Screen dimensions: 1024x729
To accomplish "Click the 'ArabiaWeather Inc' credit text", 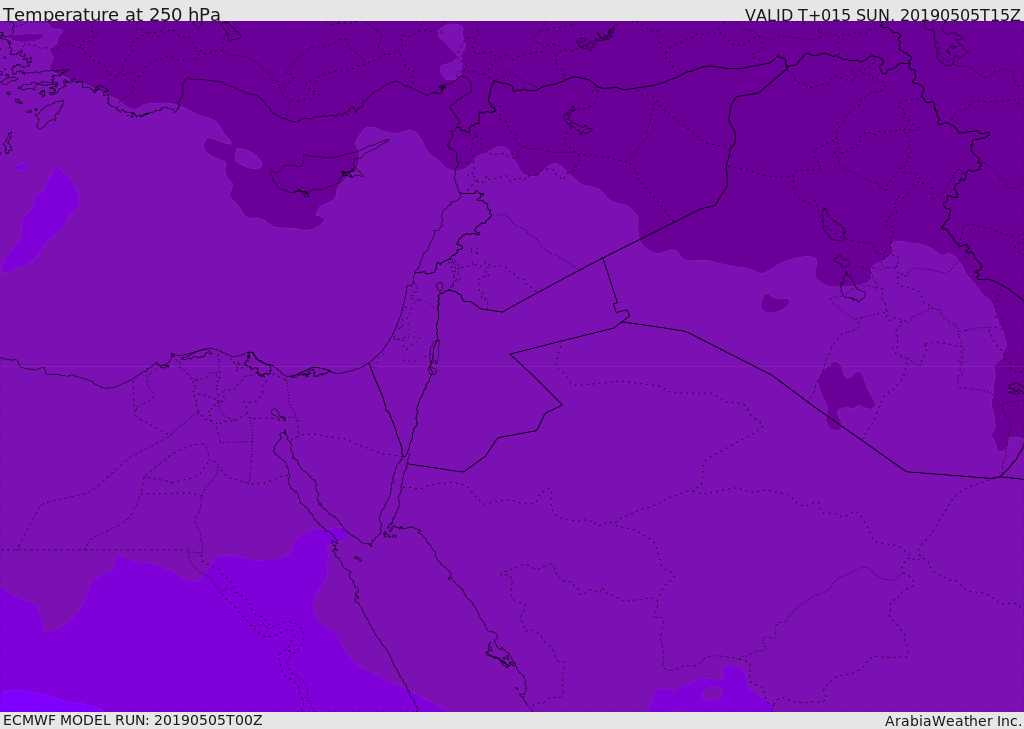I will coord(952,721).
